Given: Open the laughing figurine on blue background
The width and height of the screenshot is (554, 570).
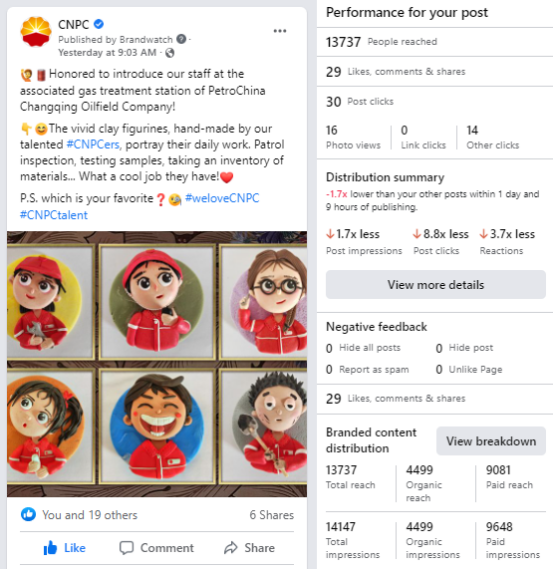Looking at the screenshot, I should coord(157,426).
